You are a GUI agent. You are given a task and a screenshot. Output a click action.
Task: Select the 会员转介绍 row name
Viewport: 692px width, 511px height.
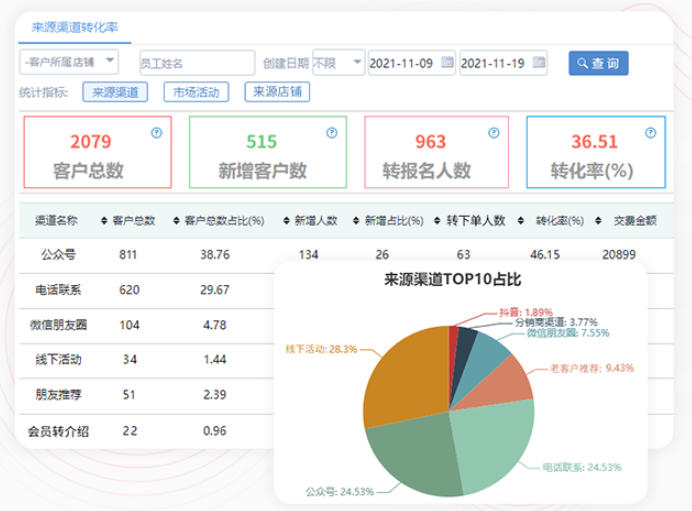[58, 431]
